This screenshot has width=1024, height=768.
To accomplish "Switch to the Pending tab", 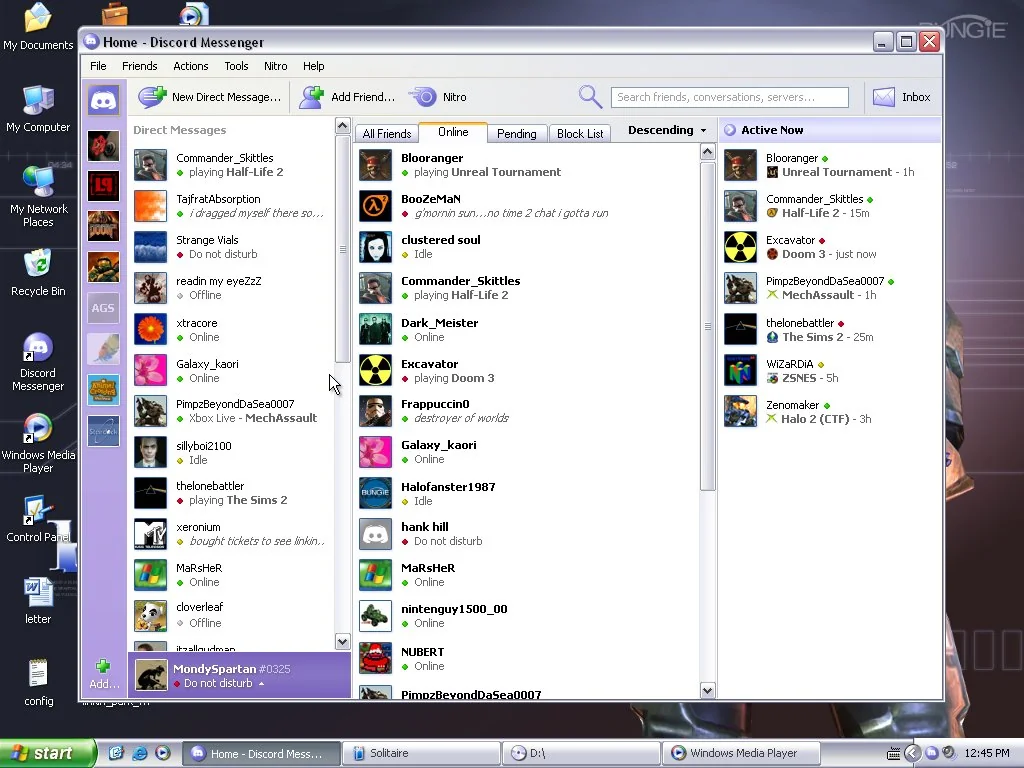I will (x=516, y=134).
